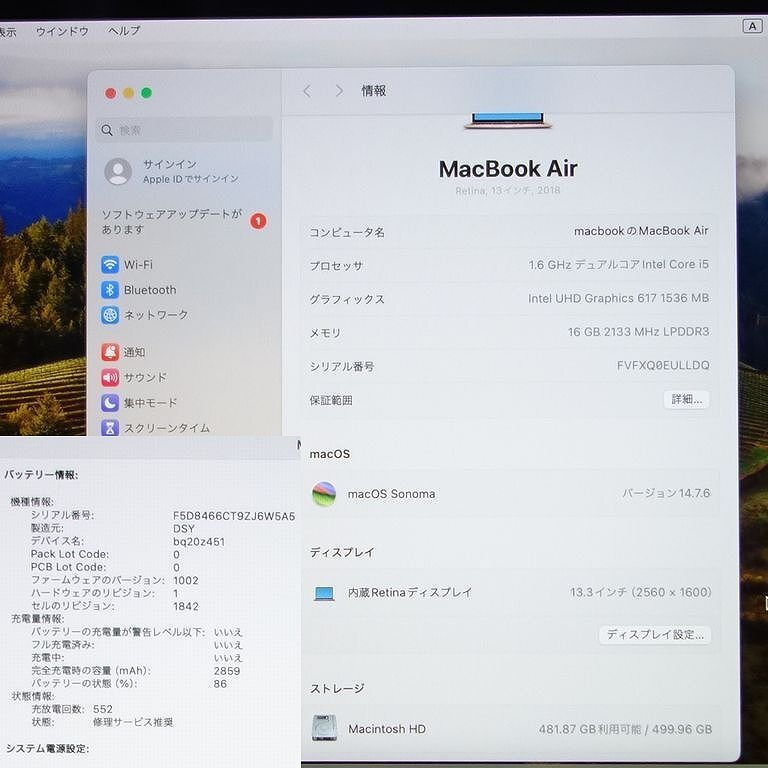Click ストレージ section heading
The height and width of the screenshot is (768, 768).
(x=337, y=689)
